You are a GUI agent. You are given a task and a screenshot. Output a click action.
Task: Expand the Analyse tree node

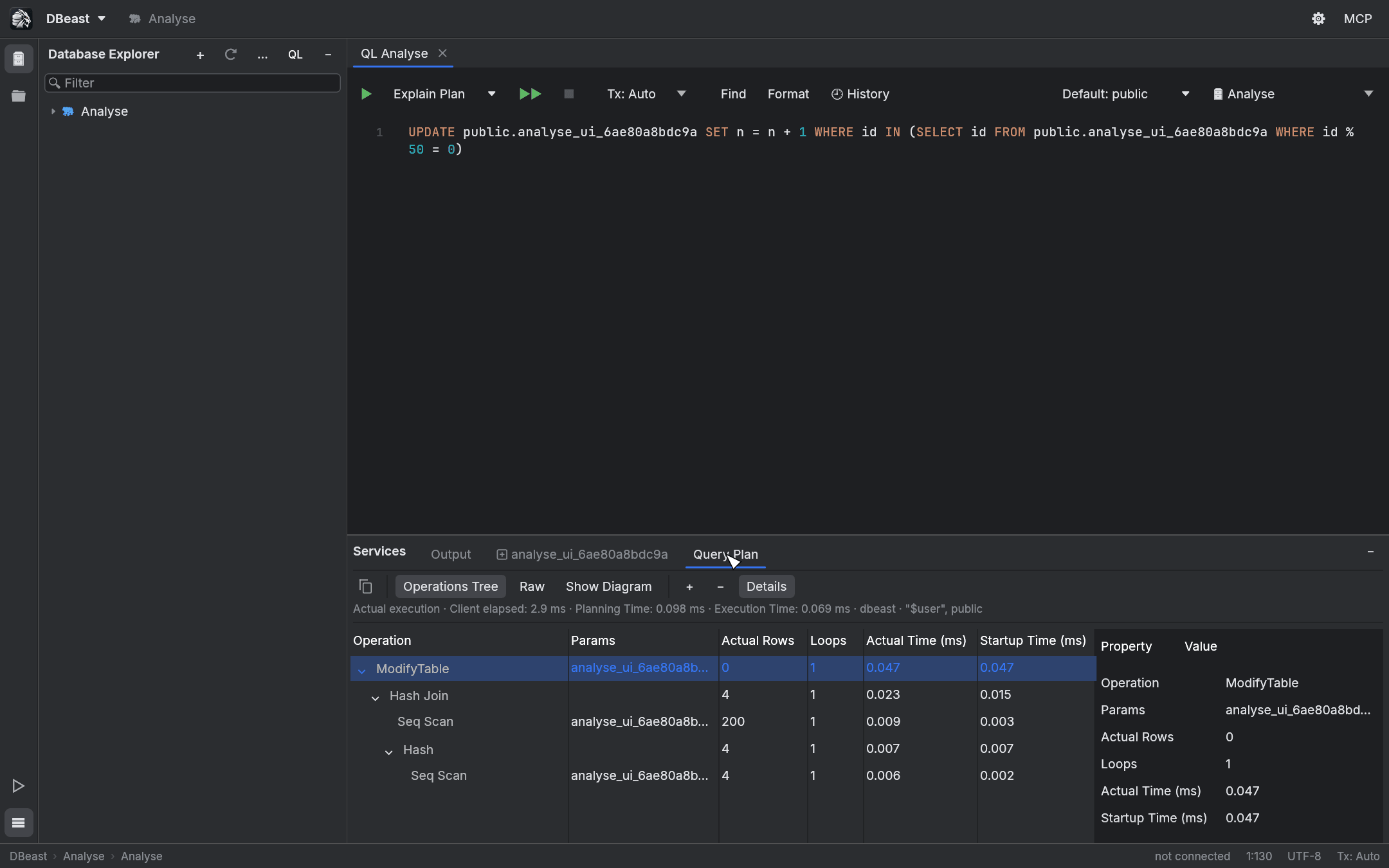(53, 111)
